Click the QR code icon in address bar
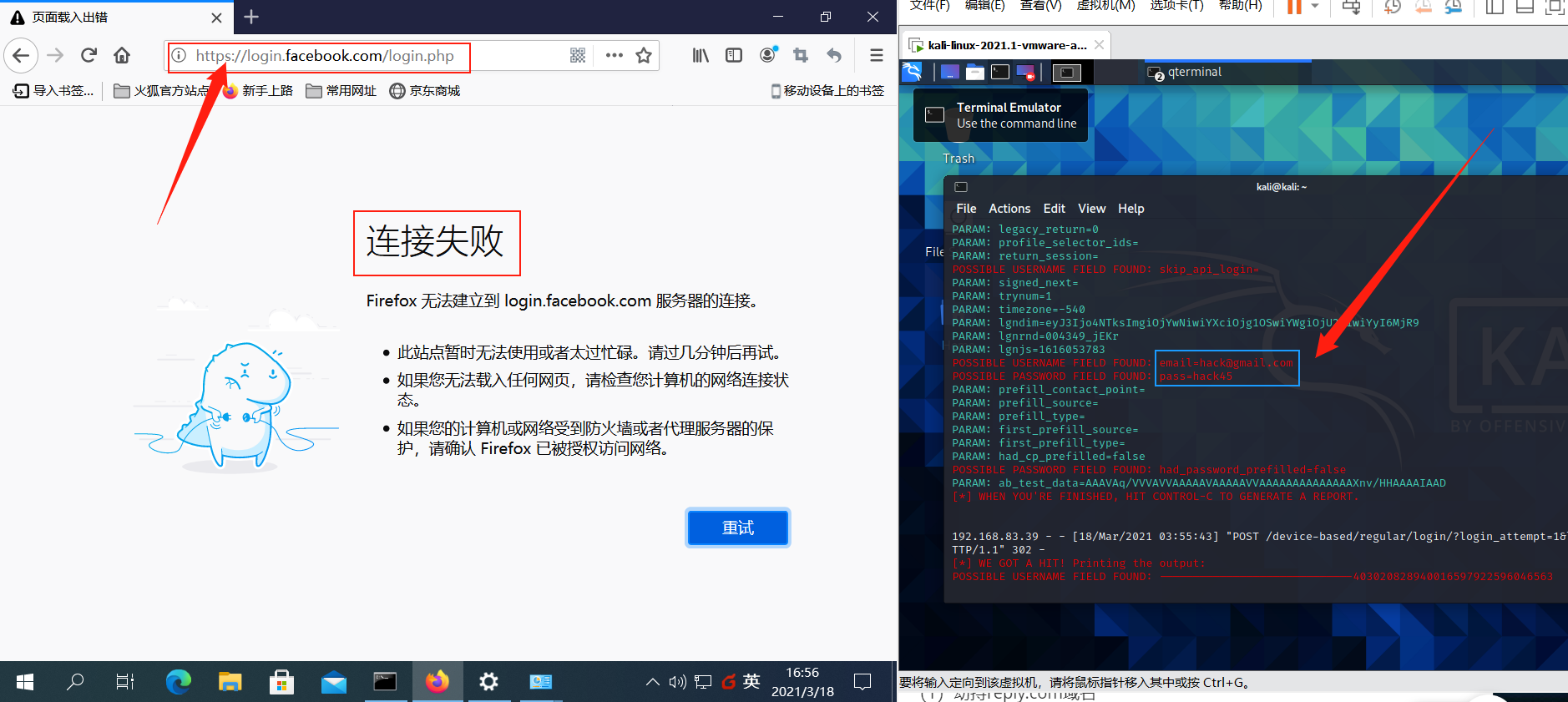Viewport: 1568px width, 702px height. pos(577,56)
